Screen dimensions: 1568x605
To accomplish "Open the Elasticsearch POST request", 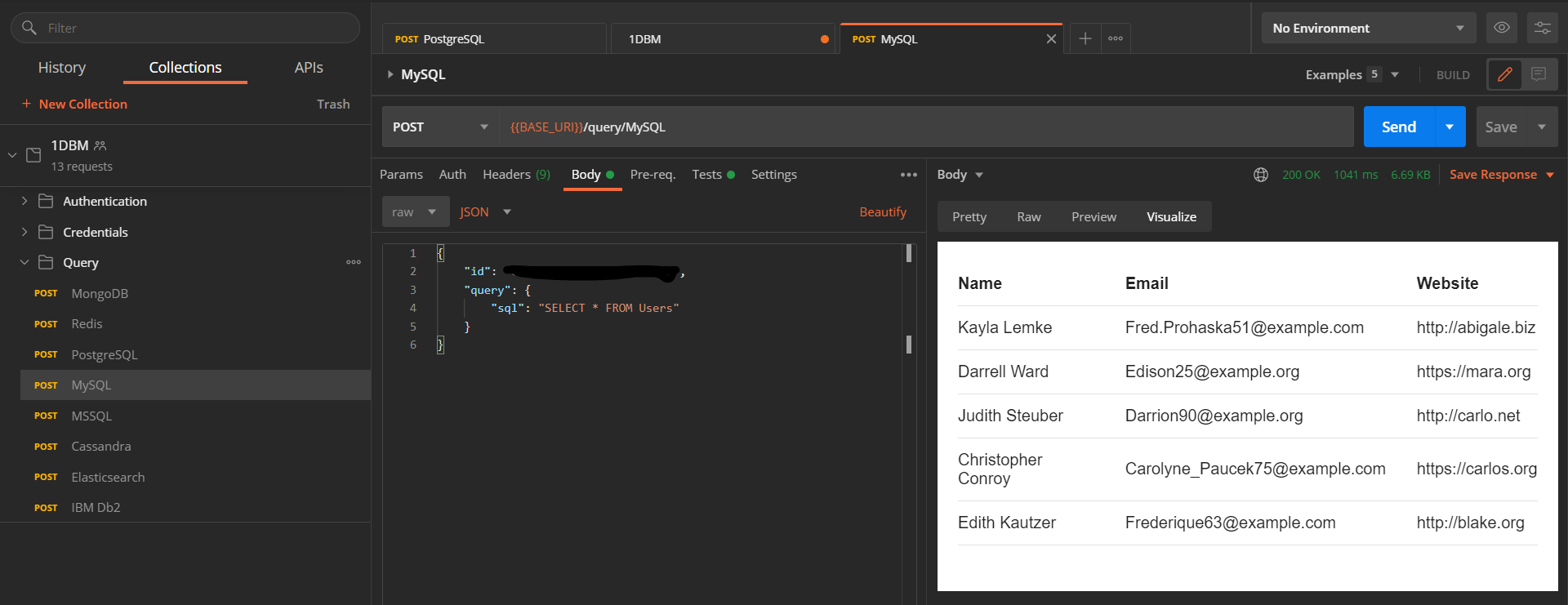I will pos(196,477).
